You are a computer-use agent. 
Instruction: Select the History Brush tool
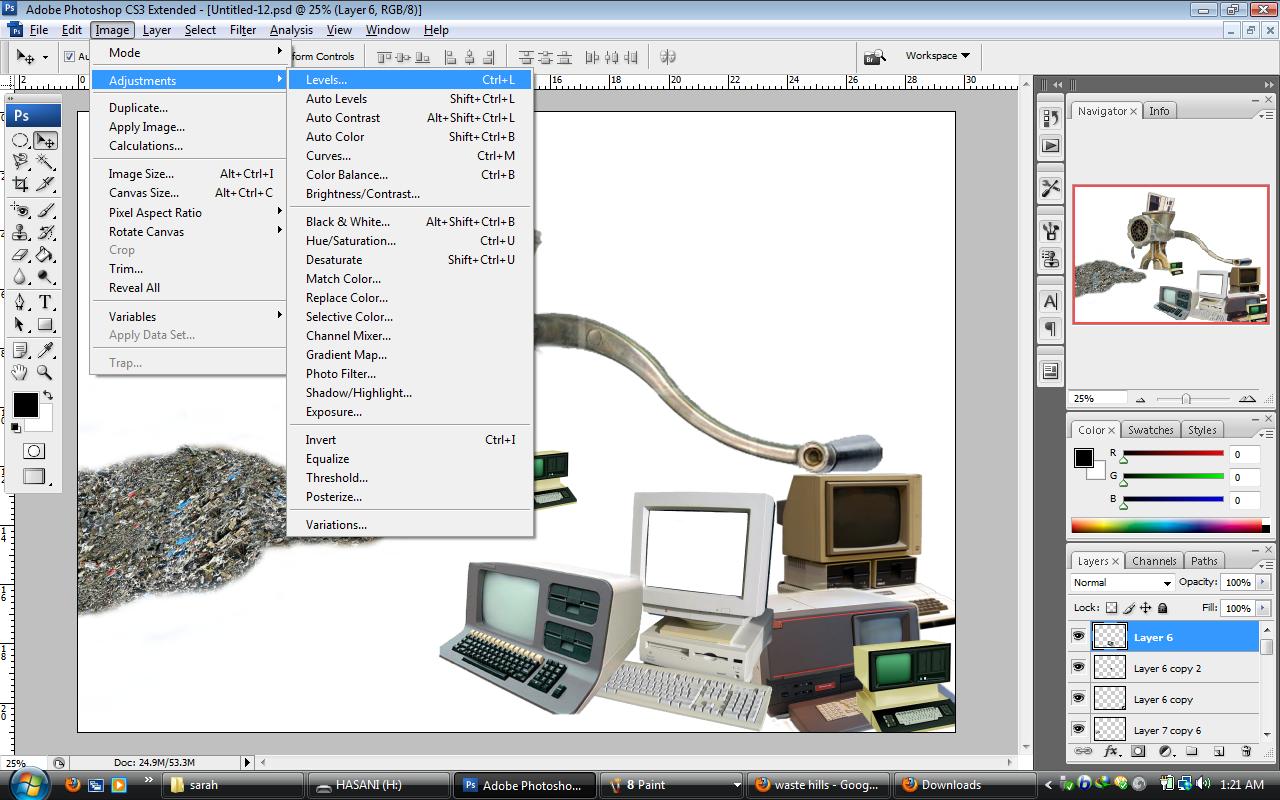45,233
